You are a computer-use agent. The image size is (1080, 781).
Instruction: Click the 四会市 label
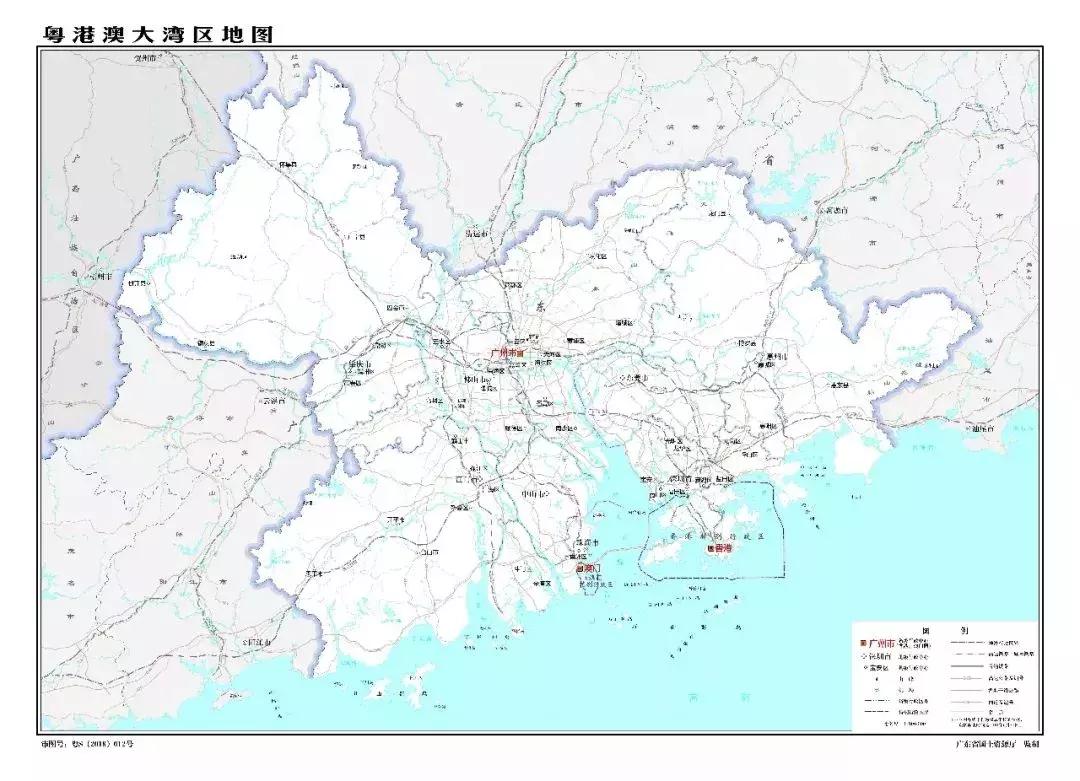(395, 309)
